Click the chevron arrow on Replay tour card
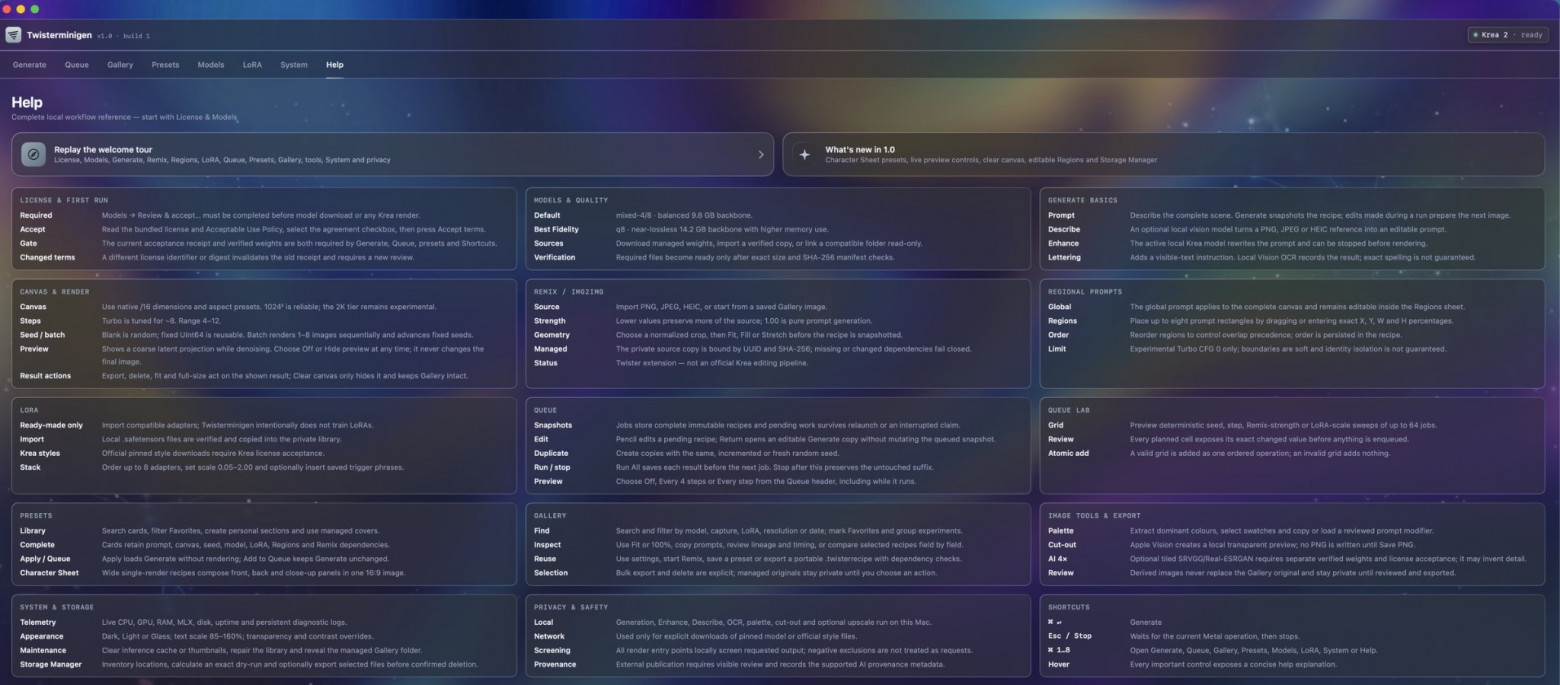Screen dimensions: 1560x685 point(760,154)
